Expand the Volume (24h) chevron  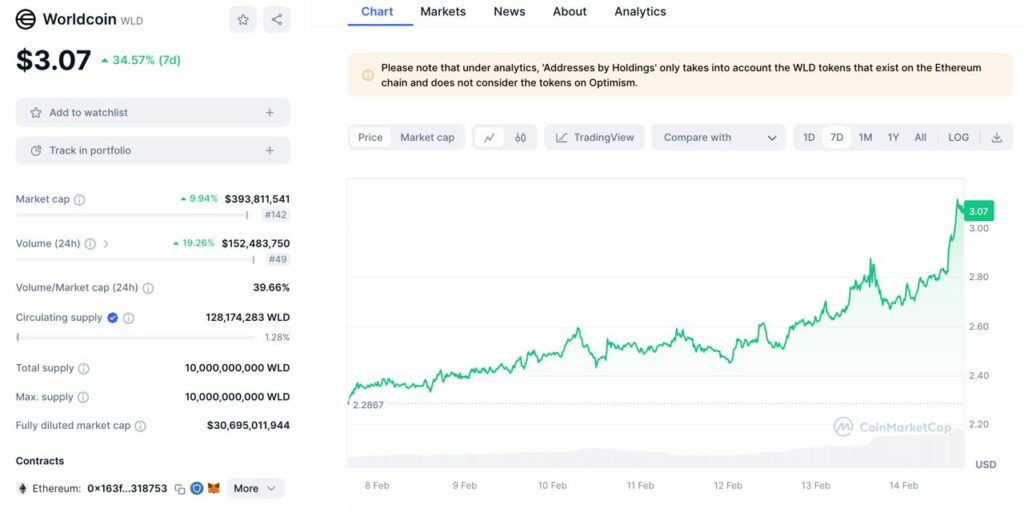(x=106, y=244)
